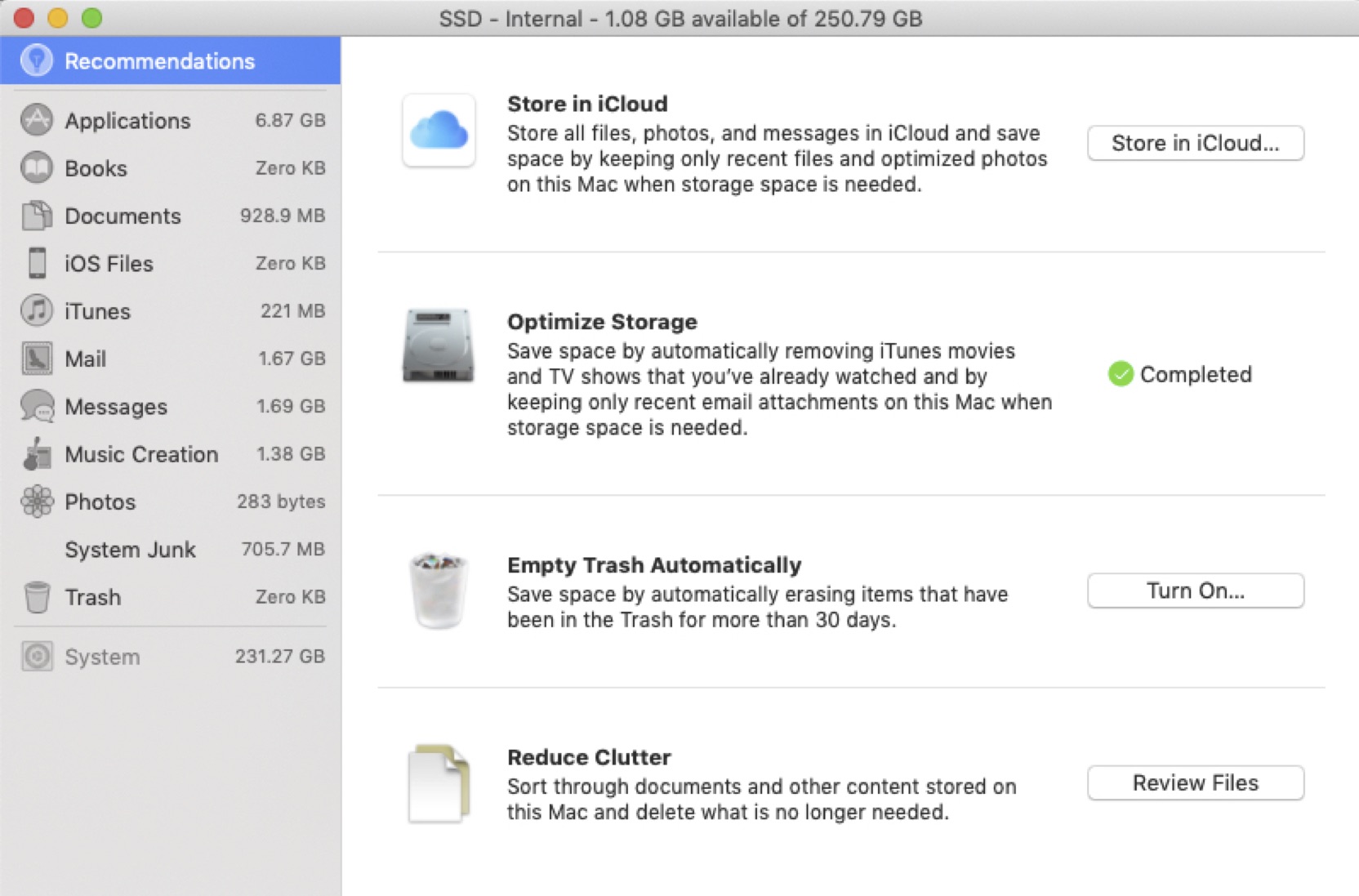Viewport: 1359px width, 896px height.
Task: Click Review Files for Reduce Clutter
Action: click(1195, 782)
